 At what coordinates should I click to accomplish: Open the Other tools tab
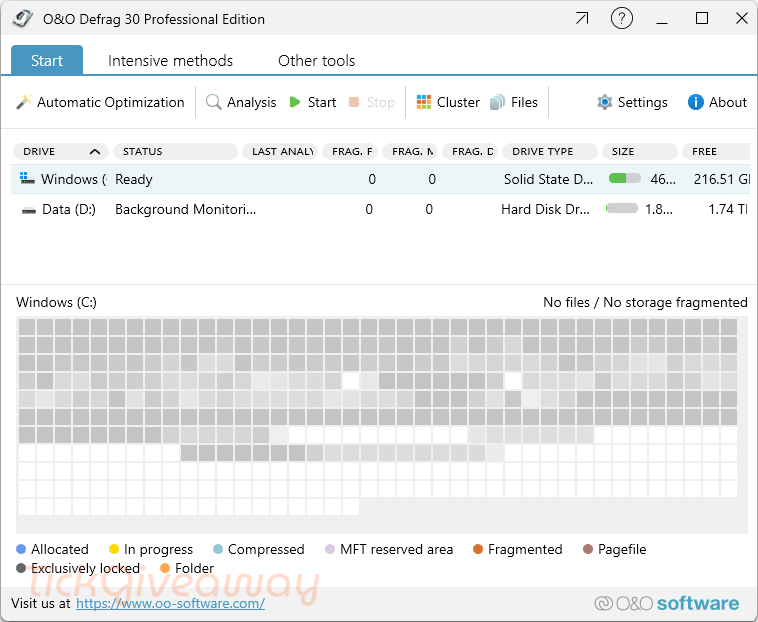tap(317, 60)
